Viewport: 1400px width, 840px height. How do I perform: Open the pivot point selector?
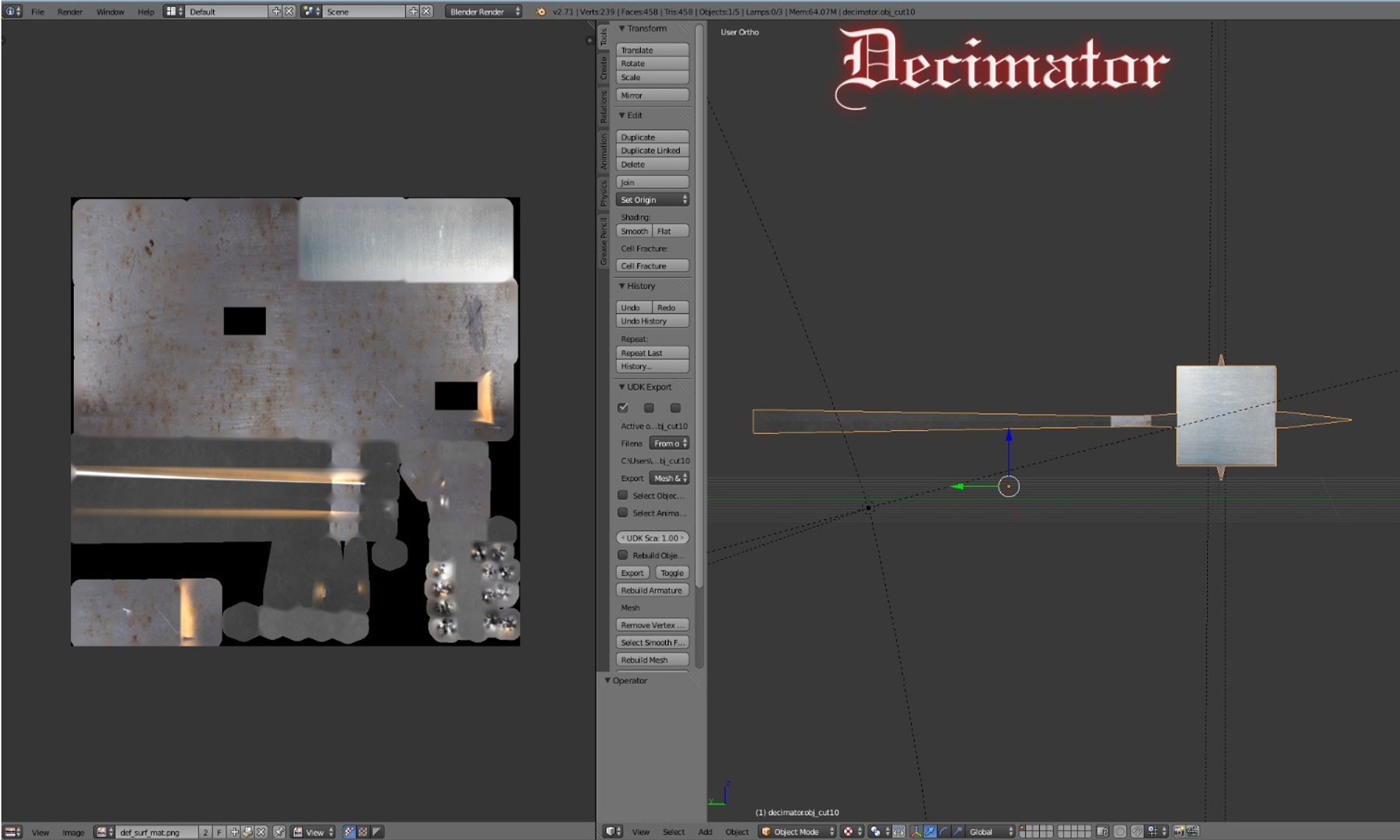879,831
